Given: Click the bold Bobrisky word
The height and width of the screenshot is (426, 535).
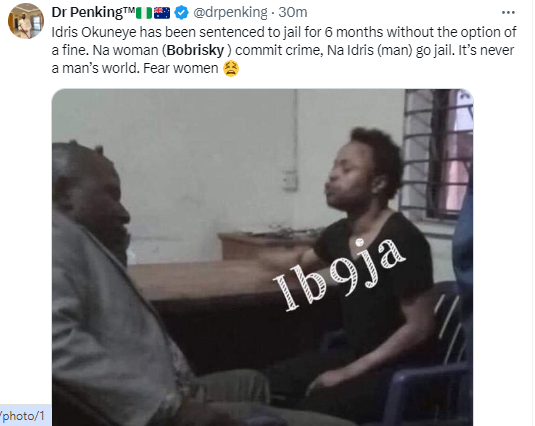Looking at the screenshot, I should 196,50.
